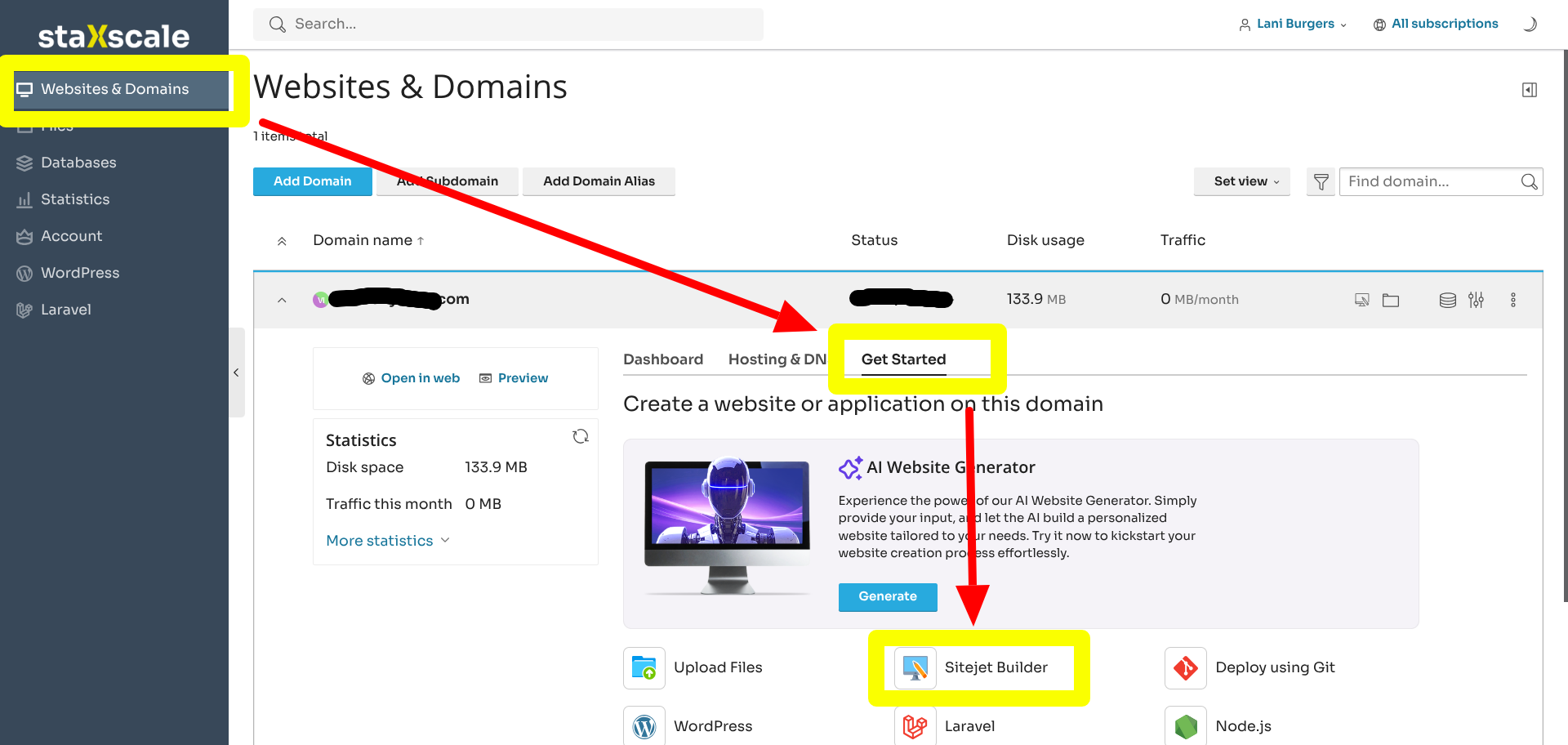Click the AI Website Generator monitor image
The height and width of the screenshot is (745, 1568).
(727, 524)
